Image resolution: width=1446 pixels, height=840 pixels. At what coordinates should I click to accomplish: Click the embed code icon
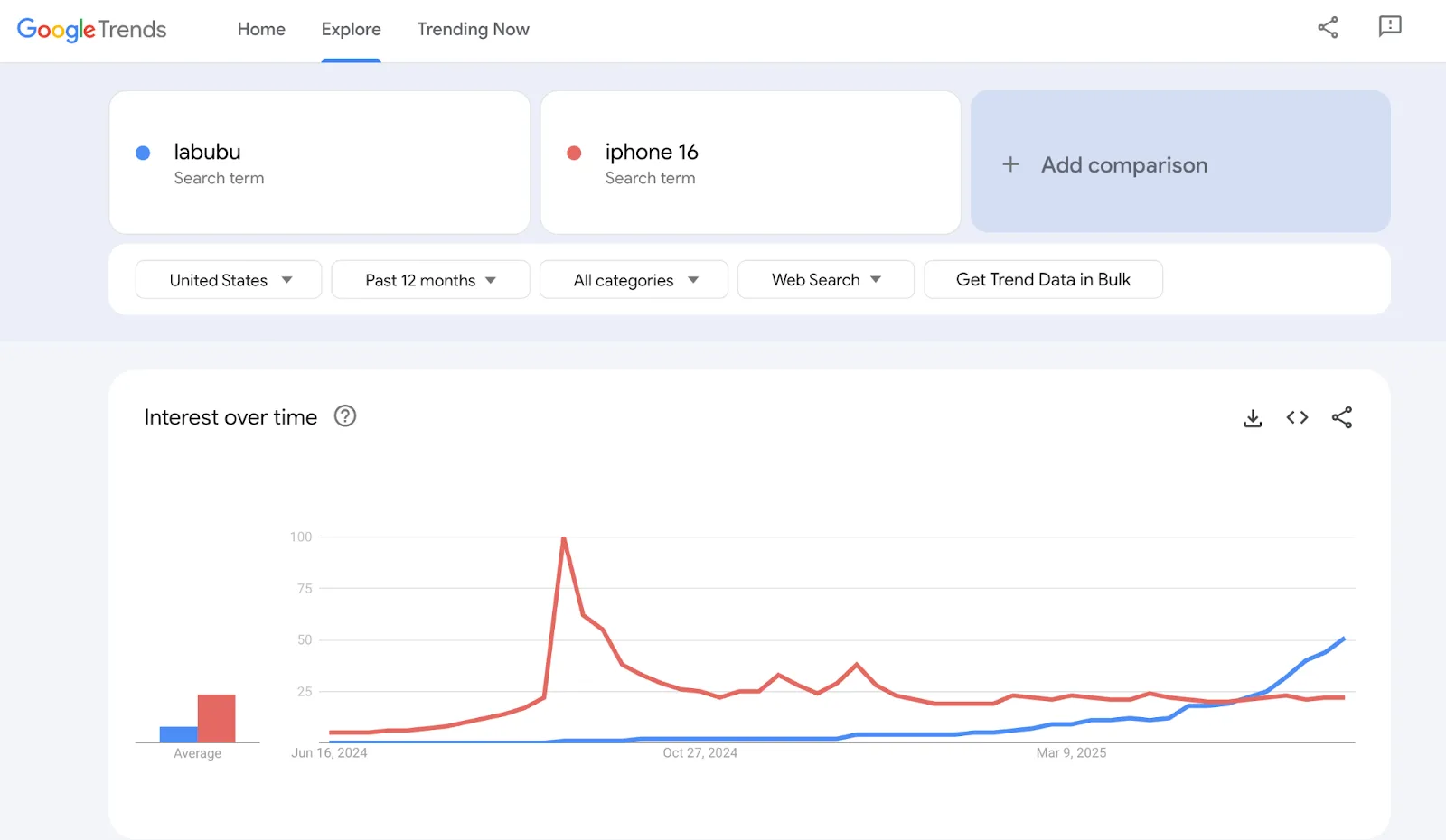1297,417
